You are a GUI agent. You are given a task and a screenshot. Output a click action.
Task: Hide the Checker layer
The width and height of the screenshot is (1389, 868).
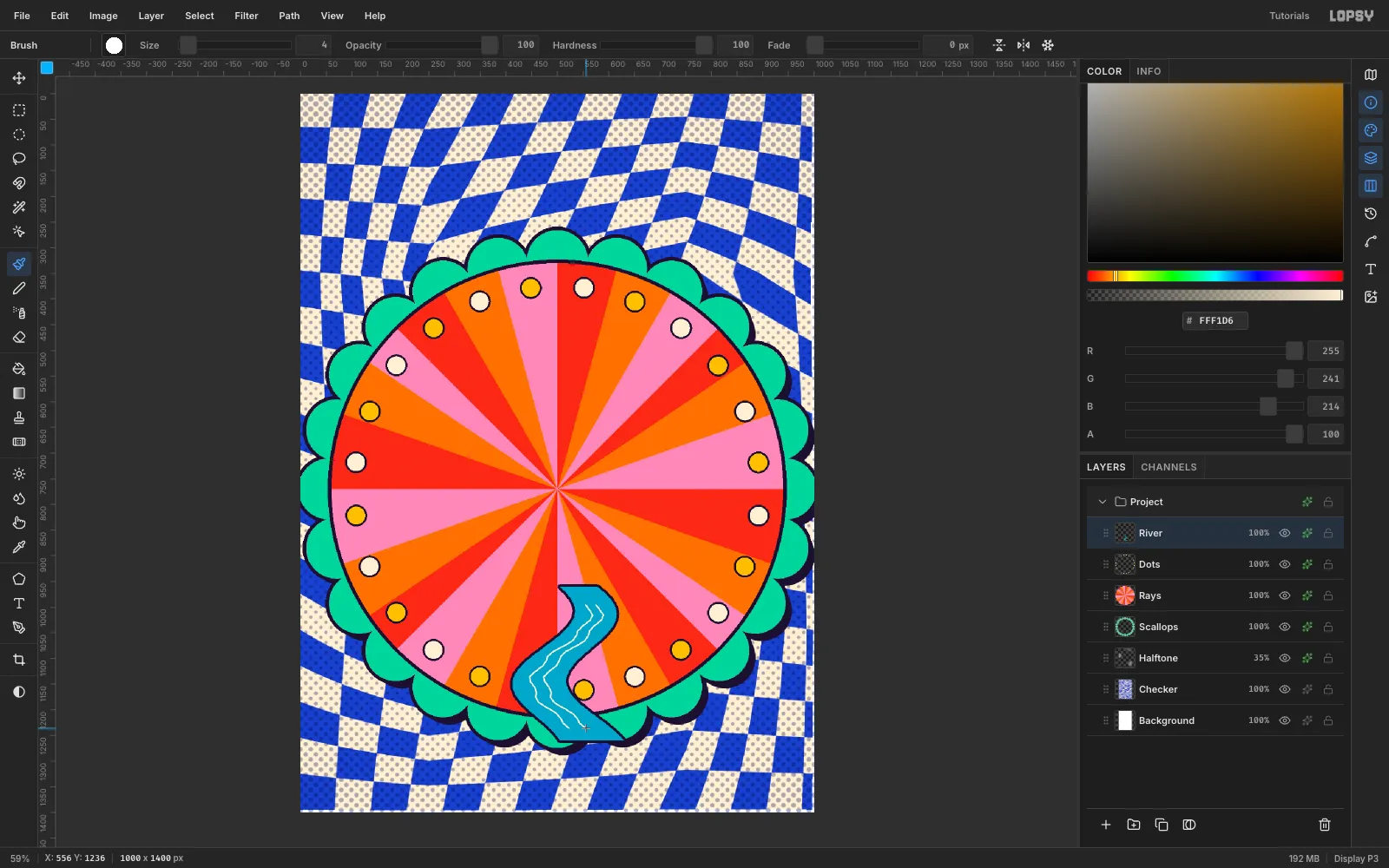tap(1285, 689)
